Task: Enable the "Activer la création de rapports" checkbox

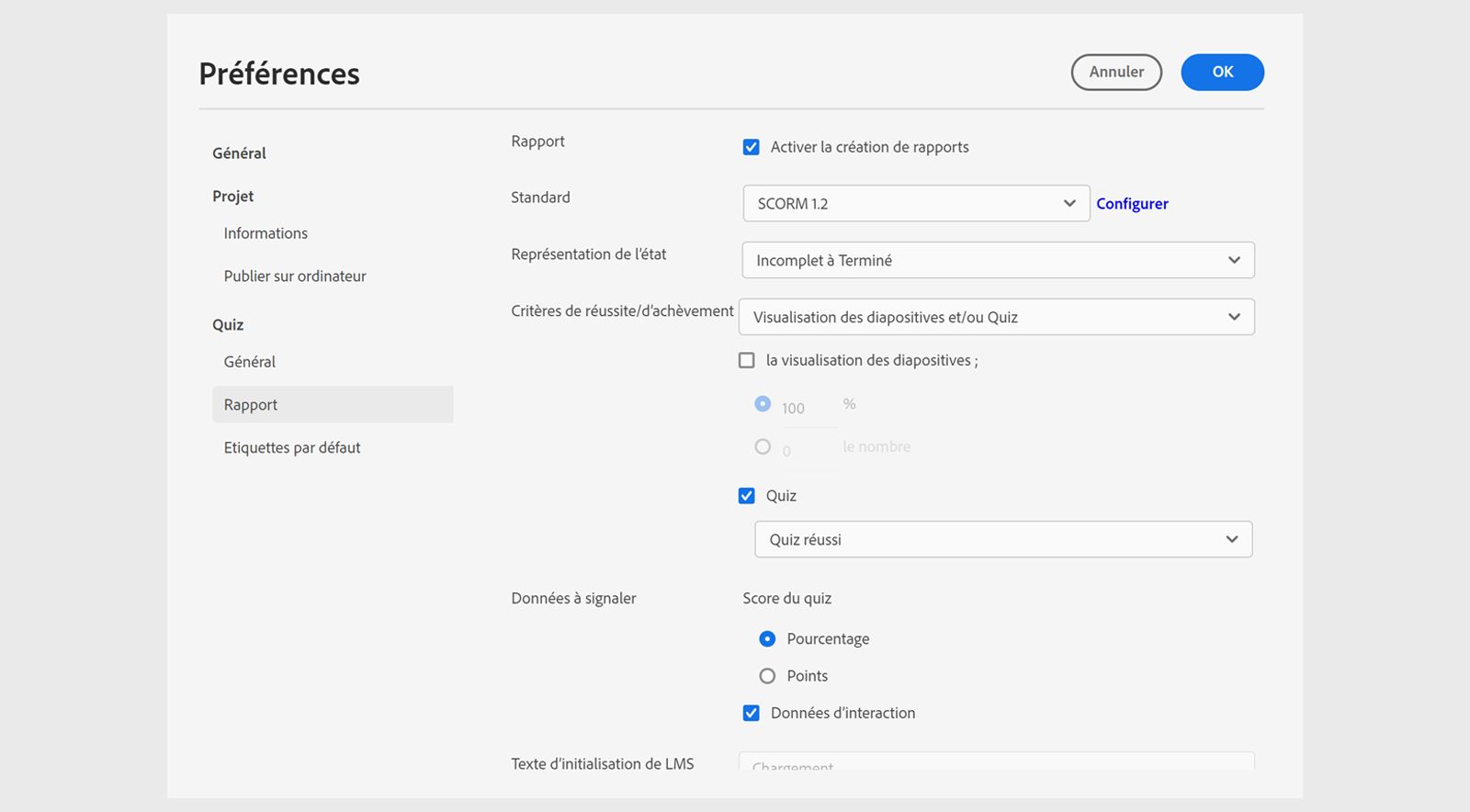Action: pyautogui.click(x=752, y=147)
